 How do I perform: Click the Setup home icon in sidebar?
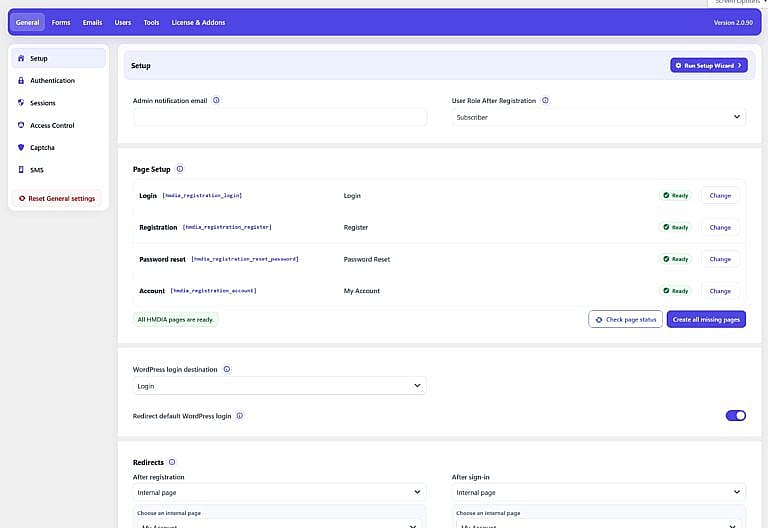pyautogui.click(x=21, y=58)
